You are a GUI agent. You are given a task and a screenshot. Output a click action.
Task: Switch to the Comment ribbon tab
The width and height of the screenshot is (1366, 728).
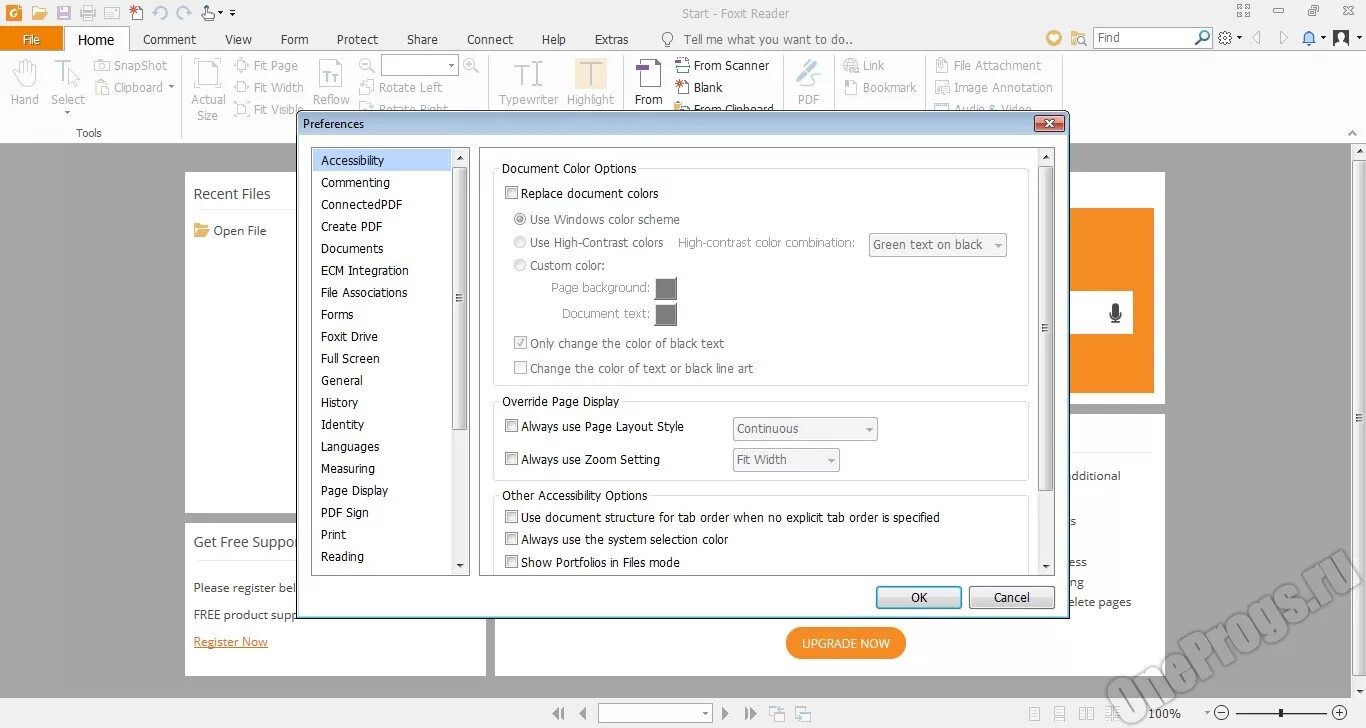169,39
